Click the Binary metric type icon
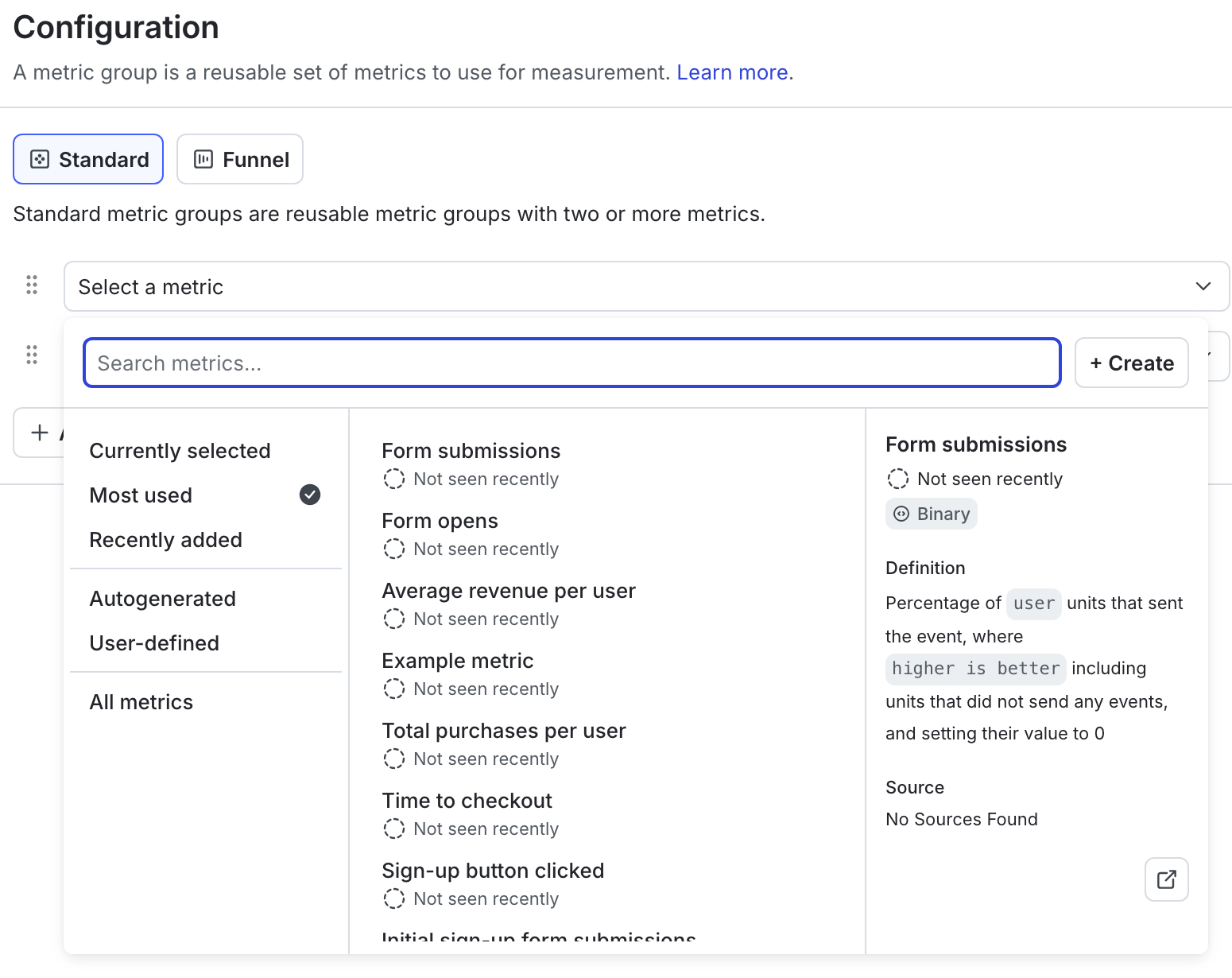The height and width of the screenshot is (978, 1232). click(x=903, y=514)
